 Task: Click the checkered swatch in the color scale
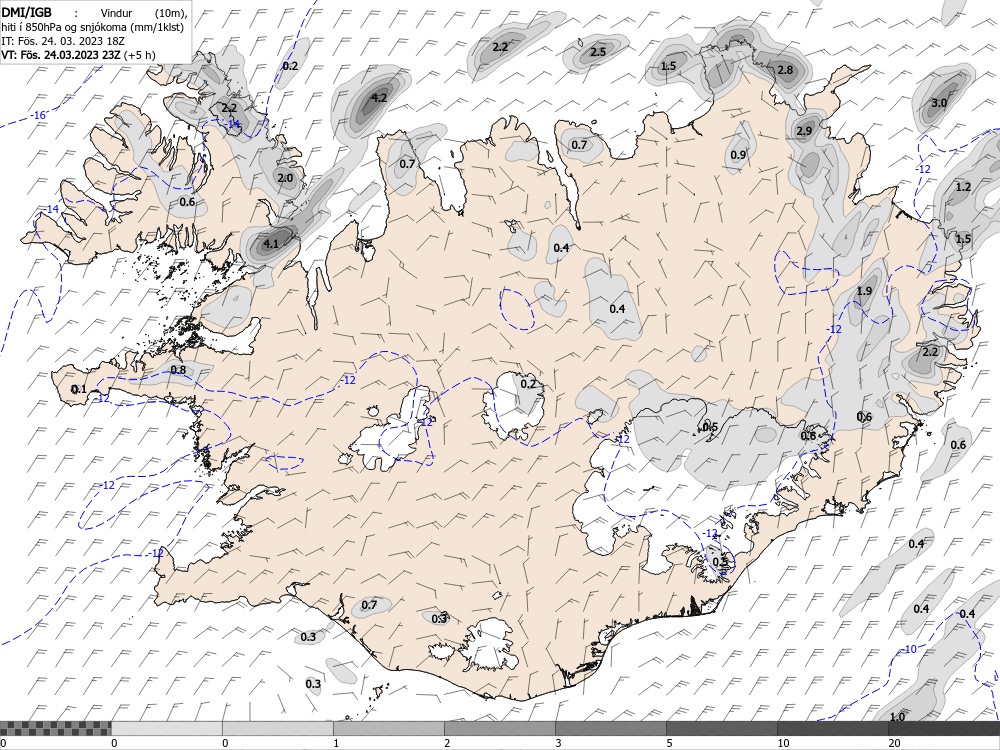click(x=55, y=728)
